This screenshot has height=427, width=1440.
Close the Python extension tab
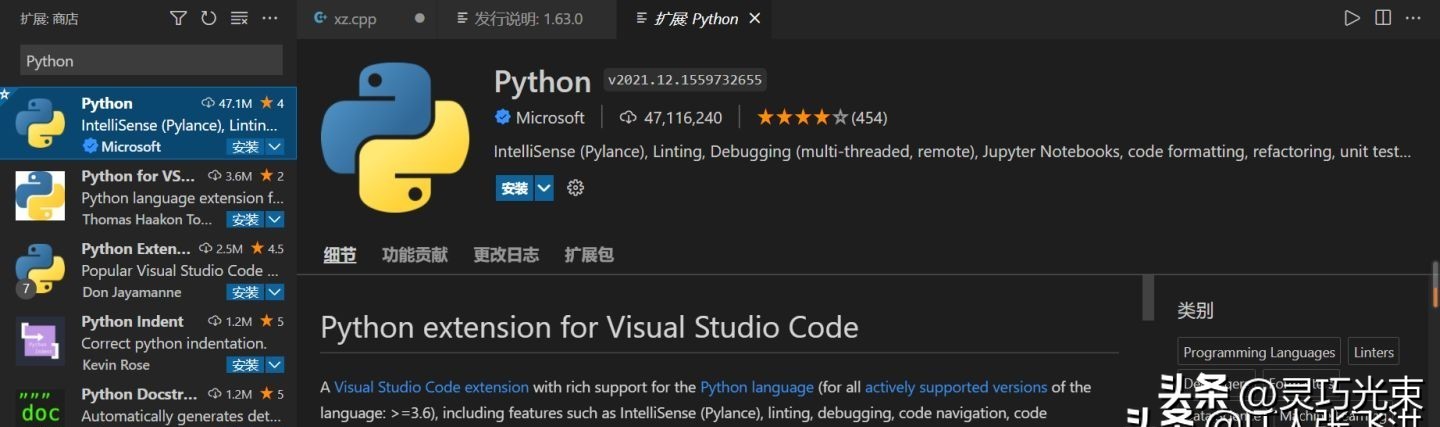point(755,18)
